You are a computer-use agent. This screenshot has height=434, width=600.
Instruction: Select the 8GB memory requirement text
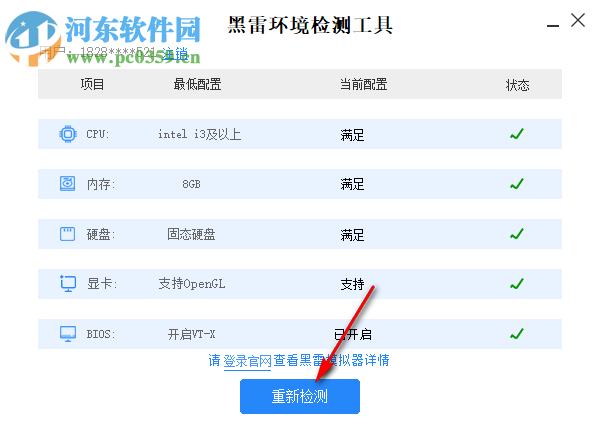(191, 184)
